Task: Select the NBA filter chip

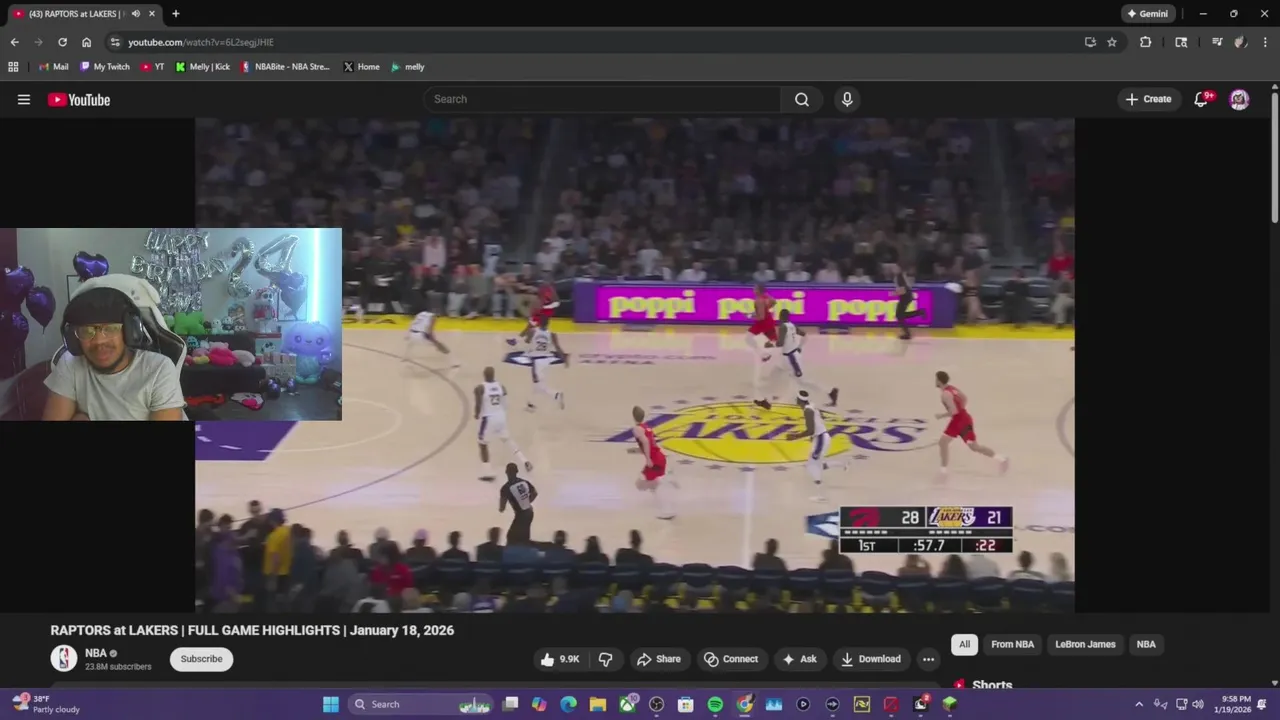Action: [1146, 644]
